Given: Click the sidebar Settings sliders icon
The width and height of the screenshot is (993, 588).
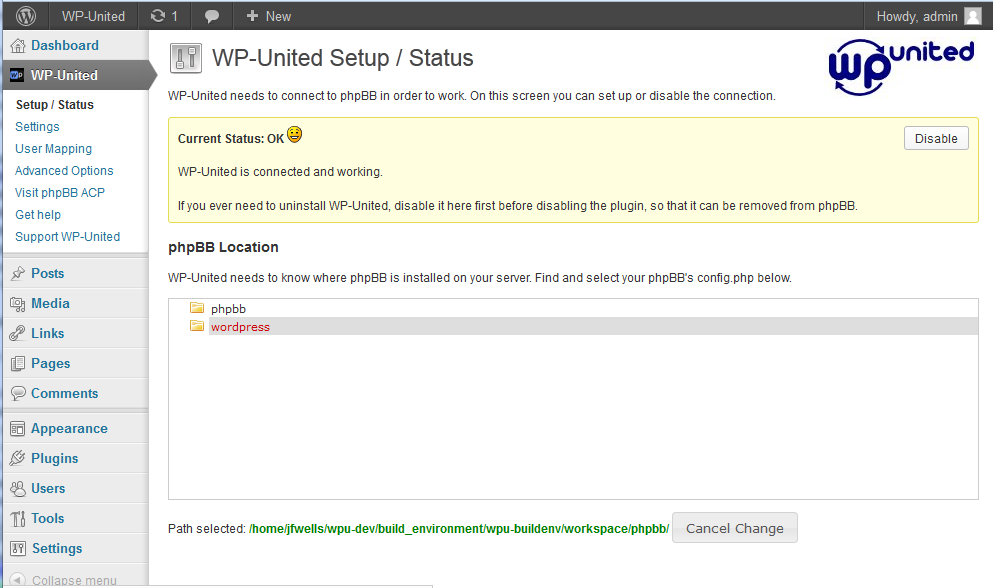Looking at the screenshot, I should pyautogui.click(x=18, y=548).
